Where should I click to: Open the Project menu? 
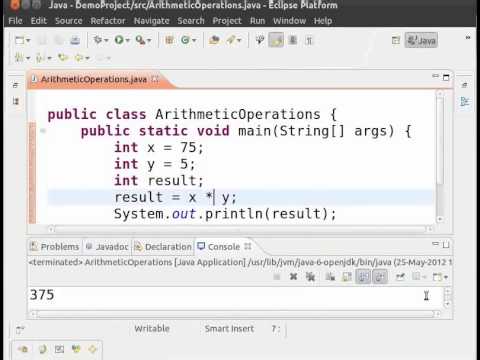227,21
